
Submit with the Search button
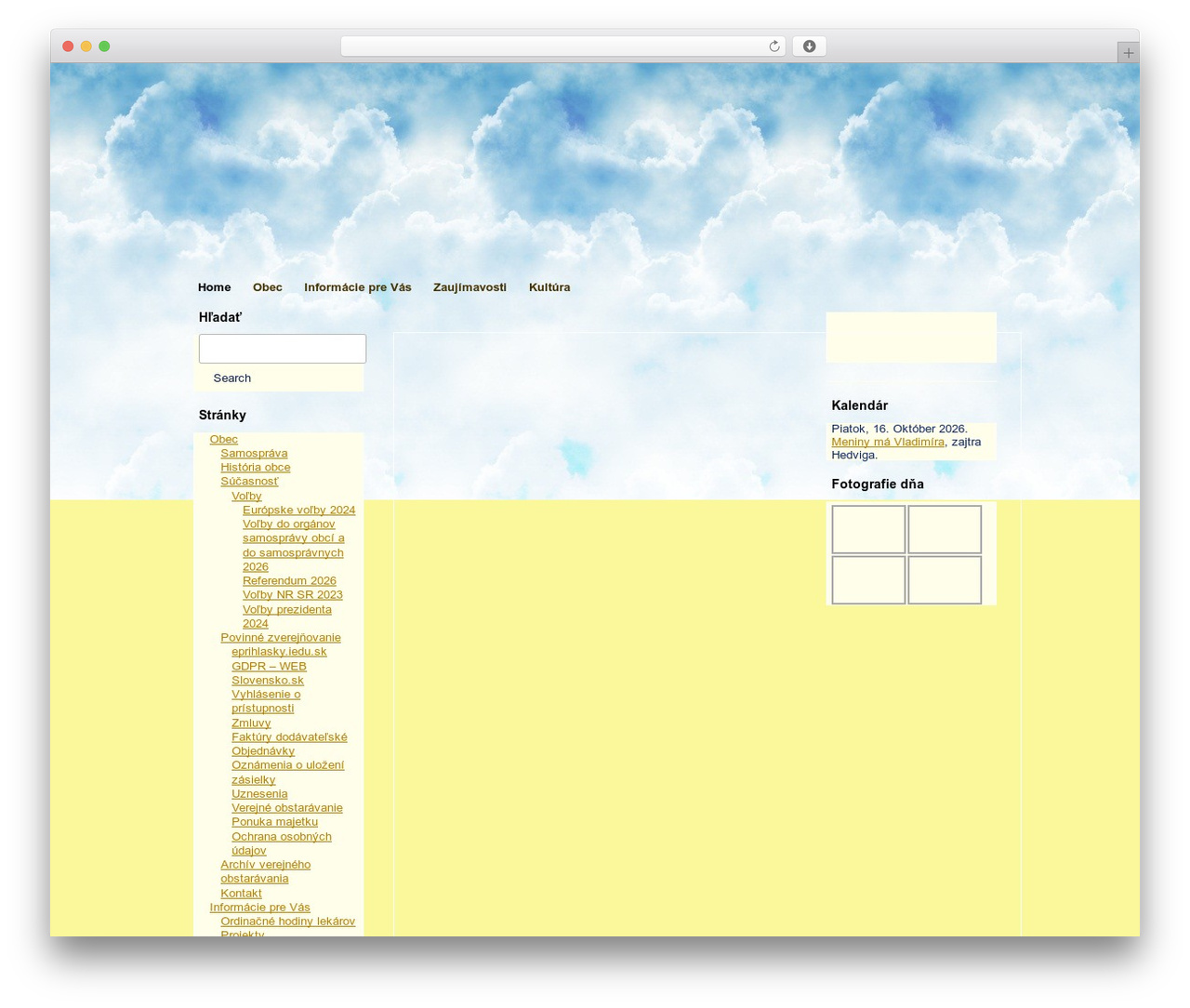pos(232,378)
